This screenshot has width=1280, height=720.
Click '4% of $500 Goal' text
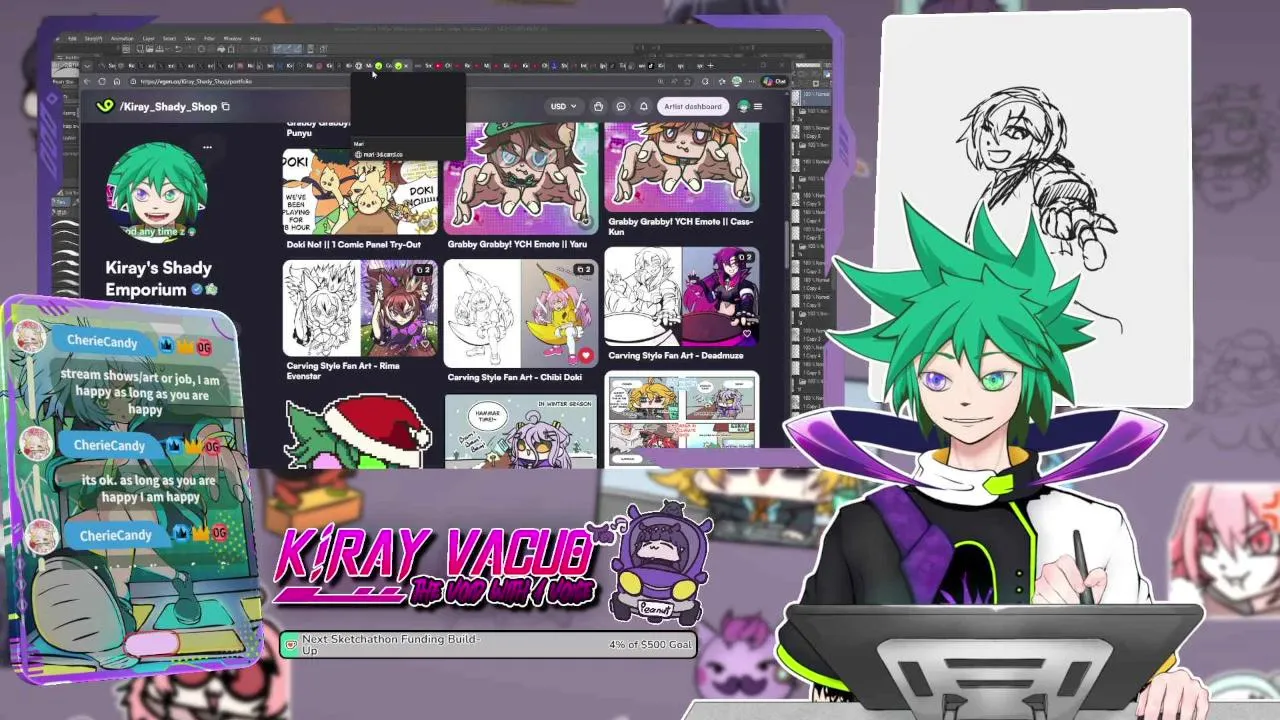click(x=650, y=644)
